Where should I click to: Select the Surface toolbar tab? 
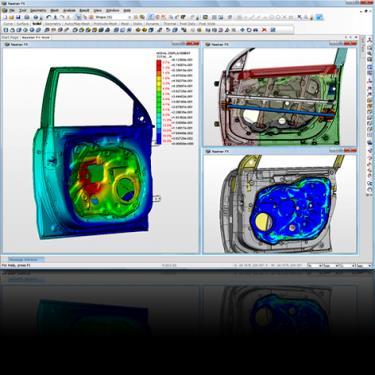[22, 24]
